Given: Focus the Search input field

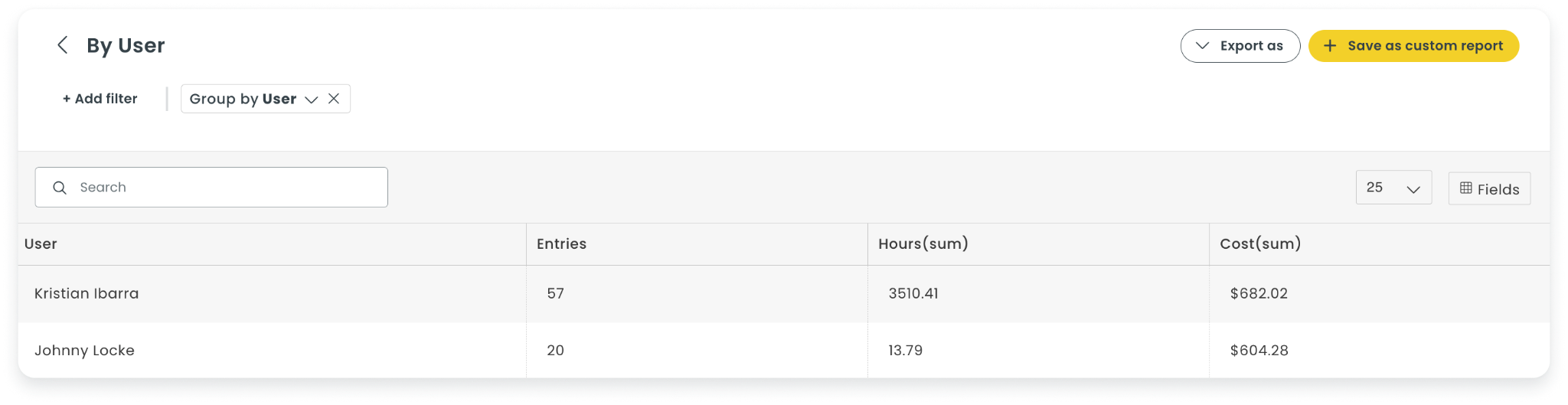Looking at the screenshot, I should pyautogui.click(x=211, y=188).
